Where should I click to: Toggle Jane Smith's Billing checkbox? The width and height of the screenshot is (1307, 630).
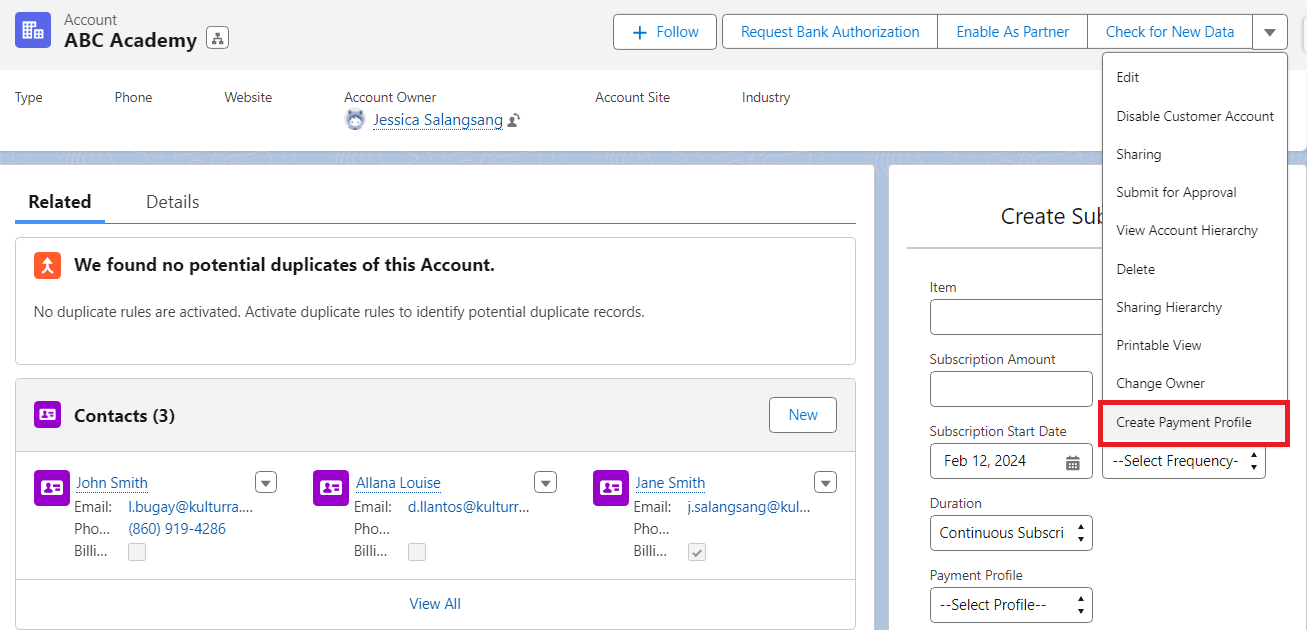(x=697, y=552)
